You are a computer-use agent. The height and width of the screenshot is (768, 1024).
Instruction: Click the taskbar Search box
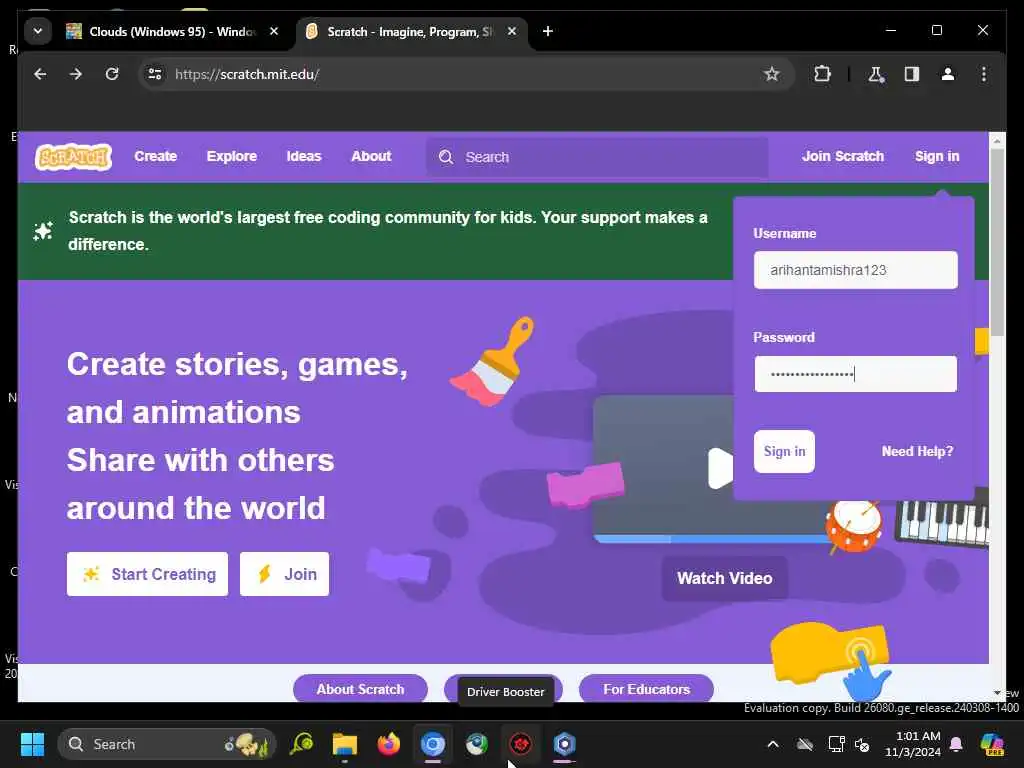coord(167,744)
